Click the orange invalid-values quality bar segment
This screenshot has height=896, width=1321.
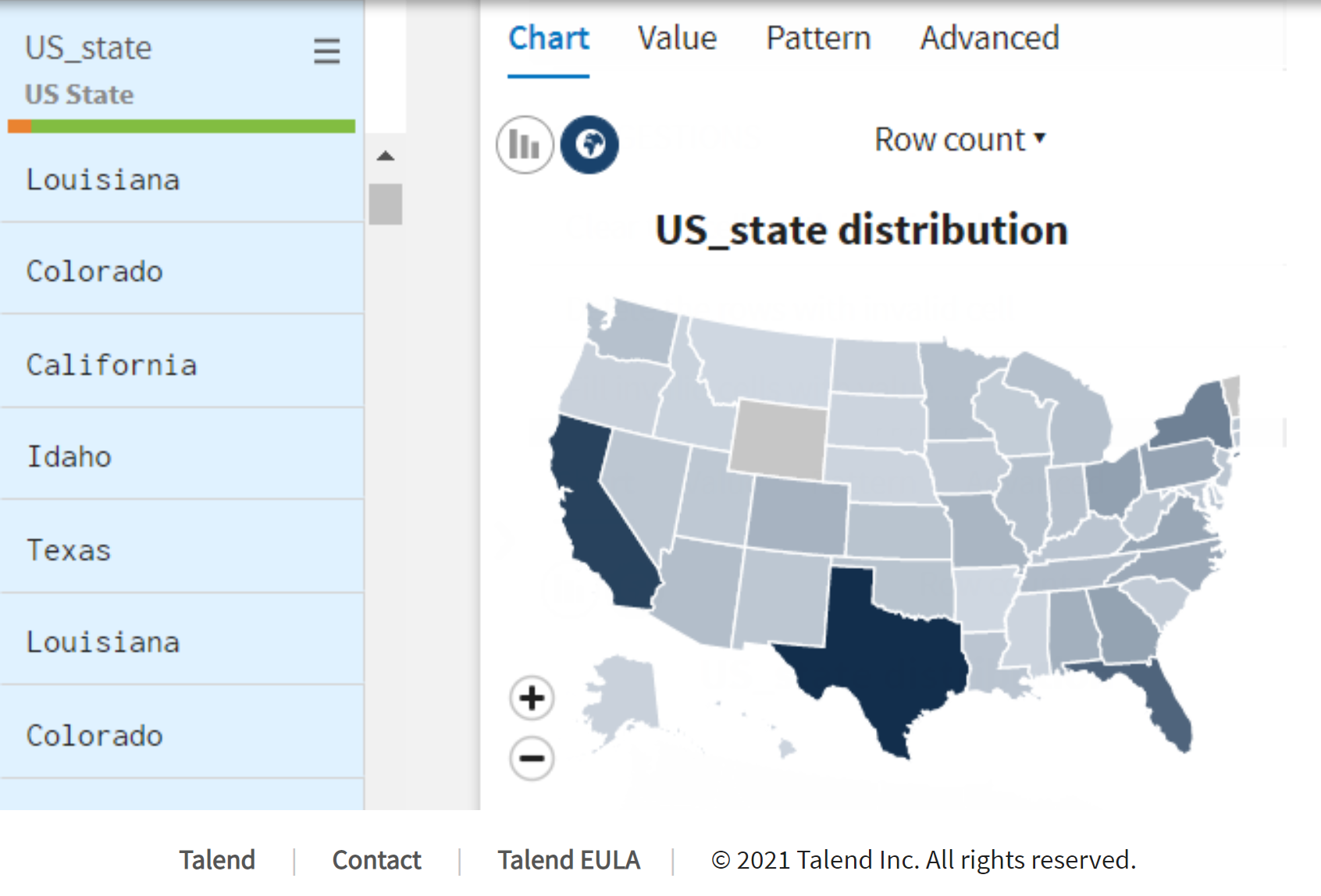[20, 126]
